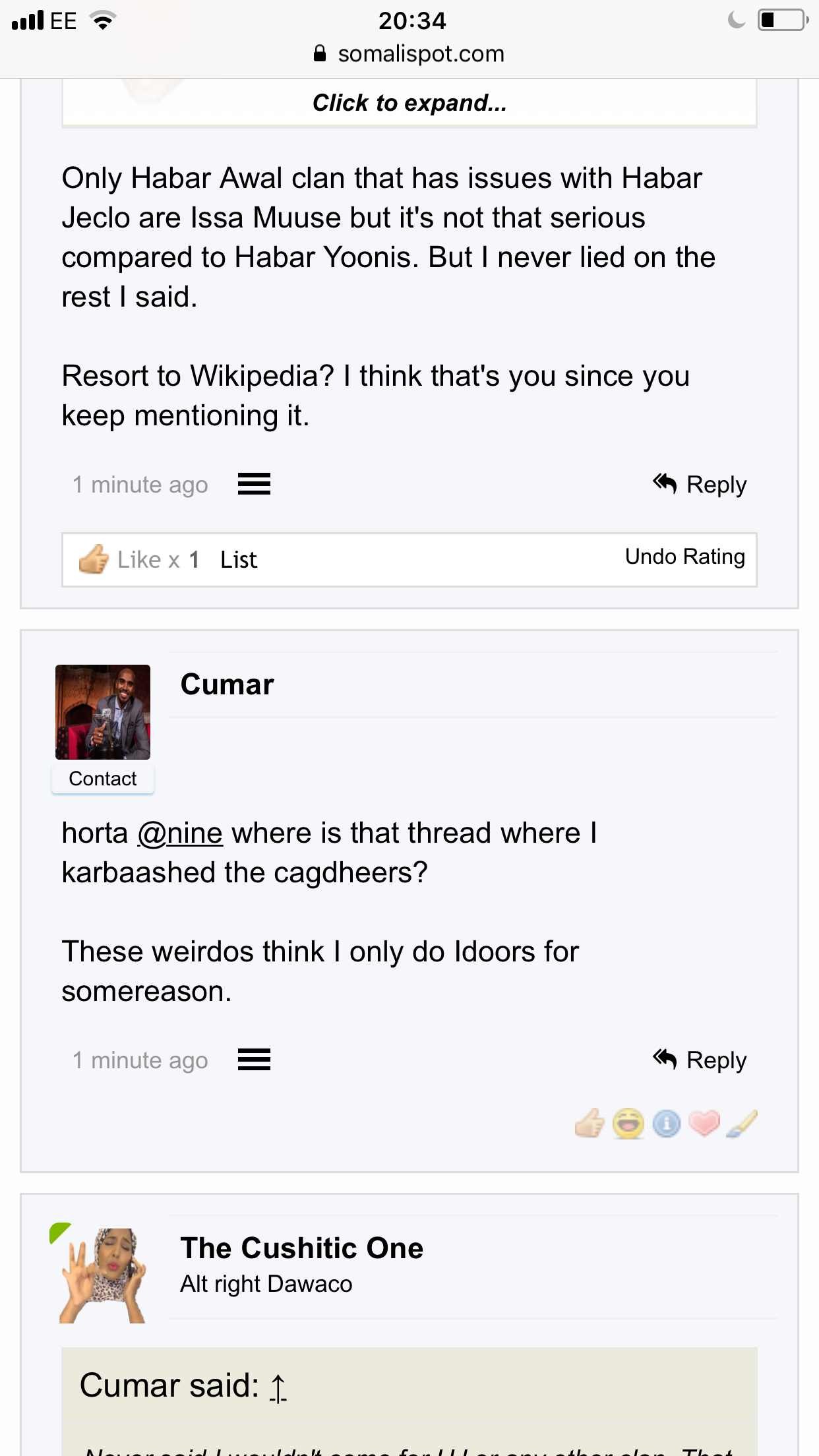Select the blue informative reaction icon

[x=667, y=1123]
